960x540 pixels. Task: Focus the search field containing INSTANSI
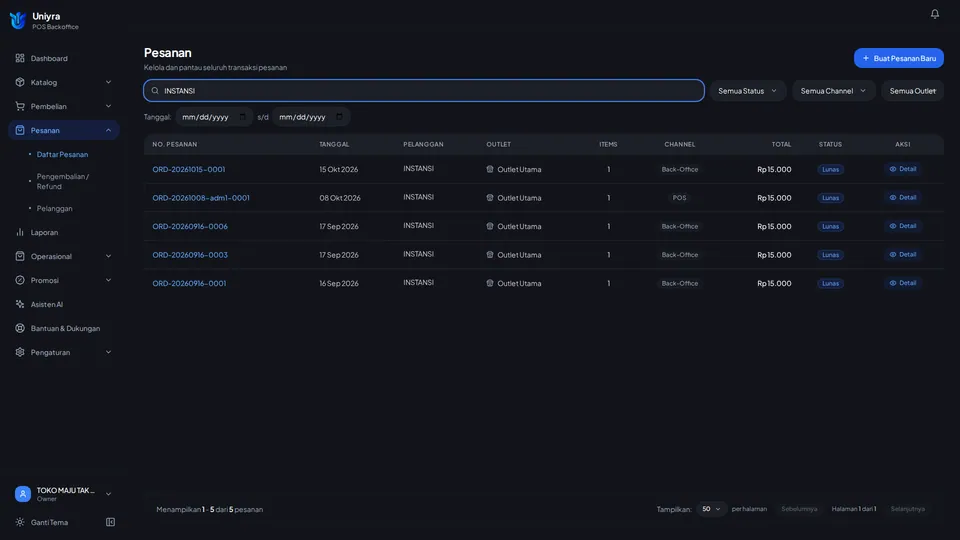424,91
